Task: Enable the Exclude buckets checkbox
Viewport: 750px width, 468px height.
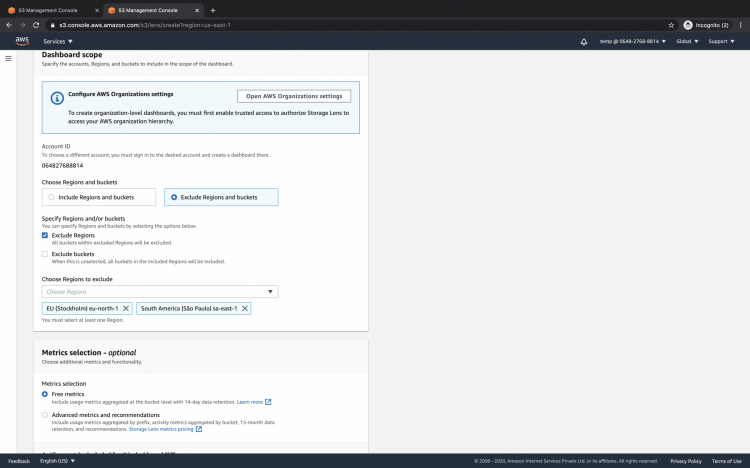Action: [45, 254]
